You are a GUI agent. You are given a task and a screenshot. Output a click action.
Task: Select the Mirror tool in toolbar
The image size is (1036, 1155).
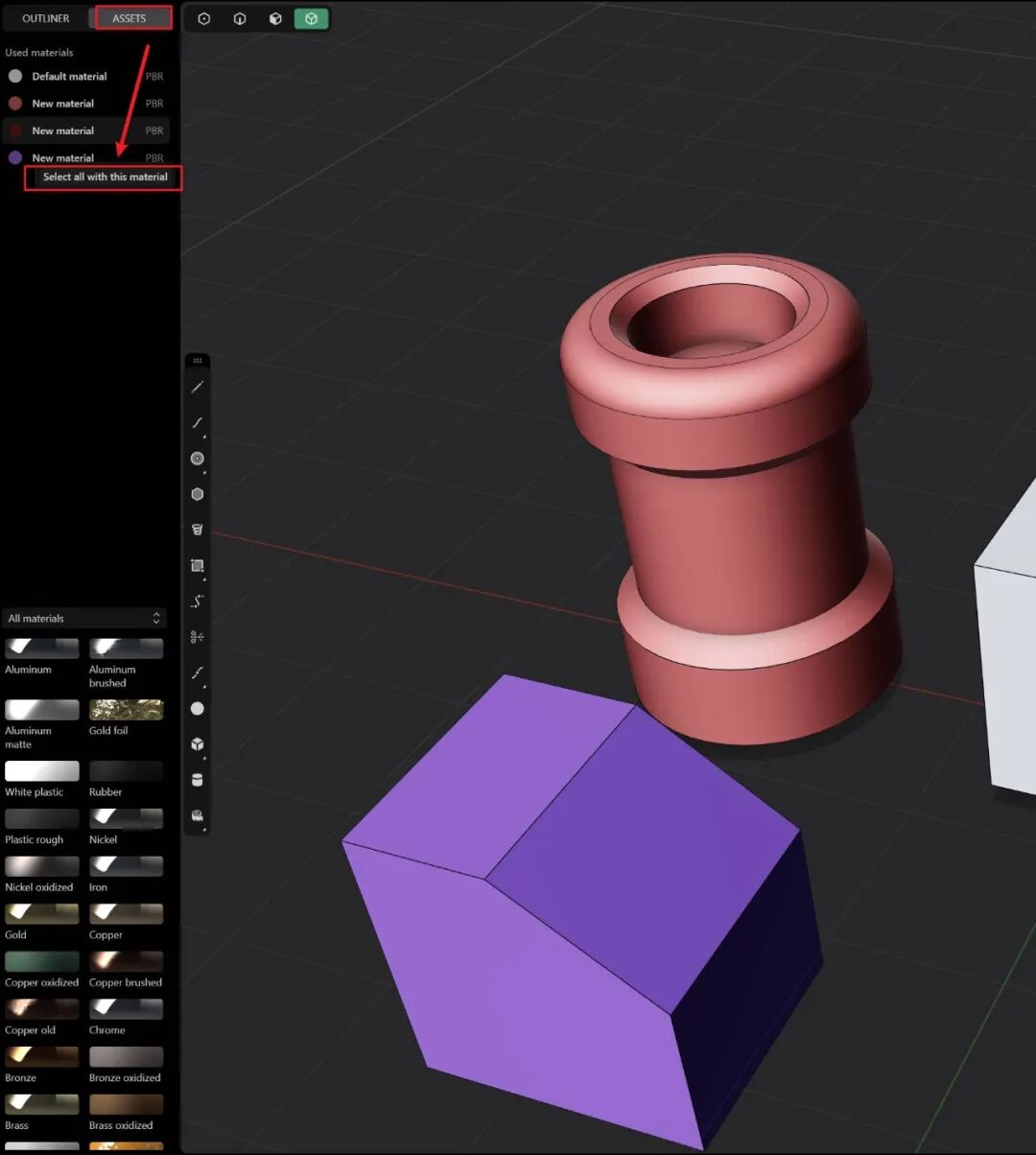click(x=198, y=637)
